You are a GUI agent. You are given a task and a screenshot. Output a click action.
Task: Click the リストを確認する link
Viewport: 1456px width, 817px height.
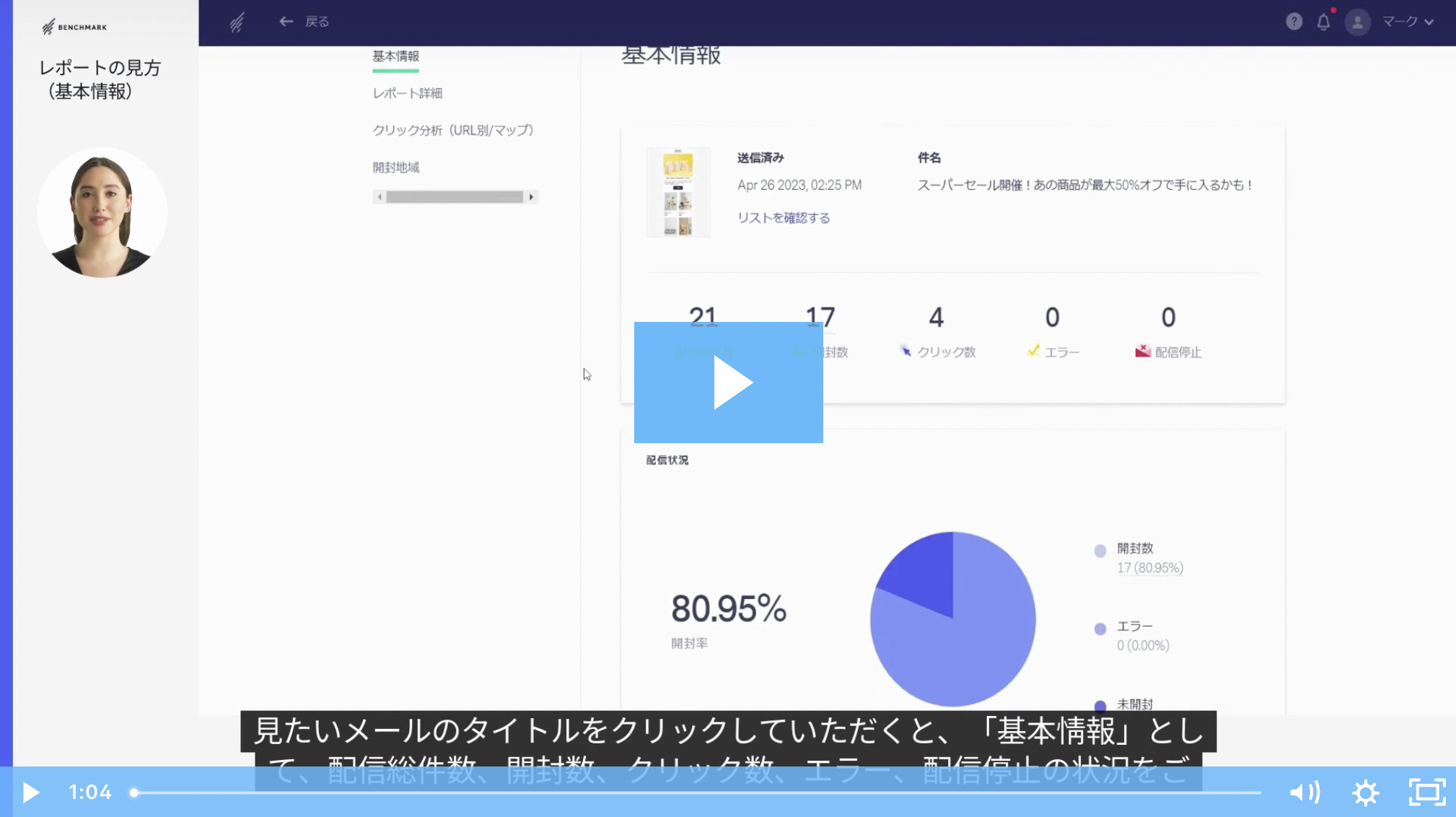point(784,218)
